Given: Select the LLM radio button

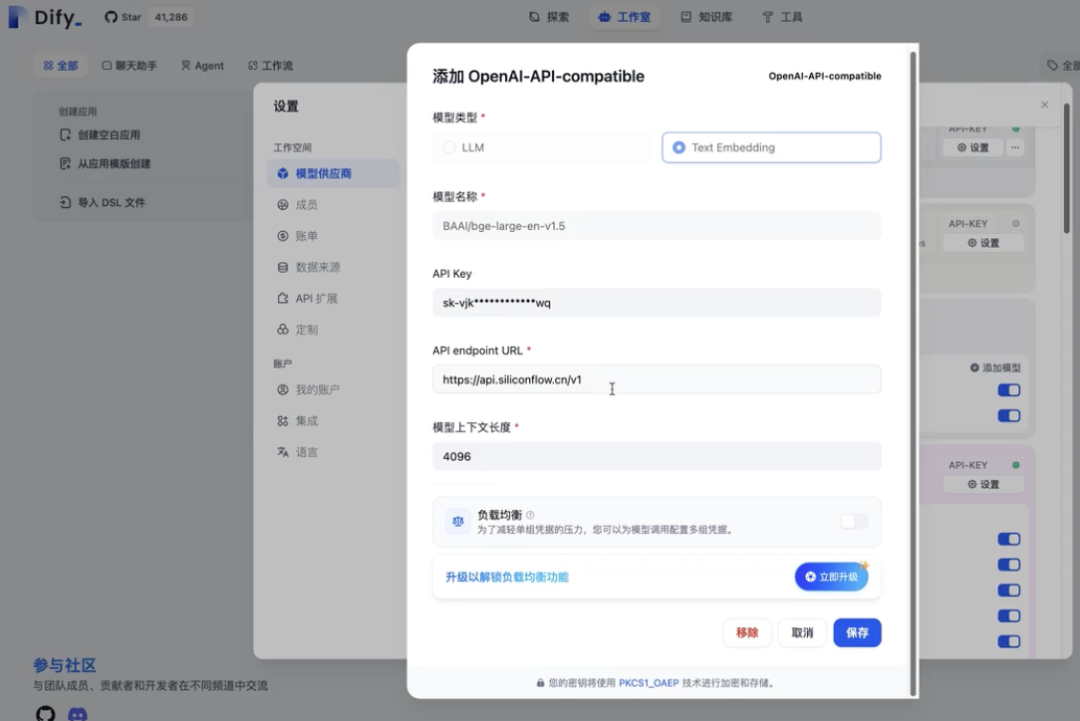Looking at the screenshot, I should click(x=449, y=146).
